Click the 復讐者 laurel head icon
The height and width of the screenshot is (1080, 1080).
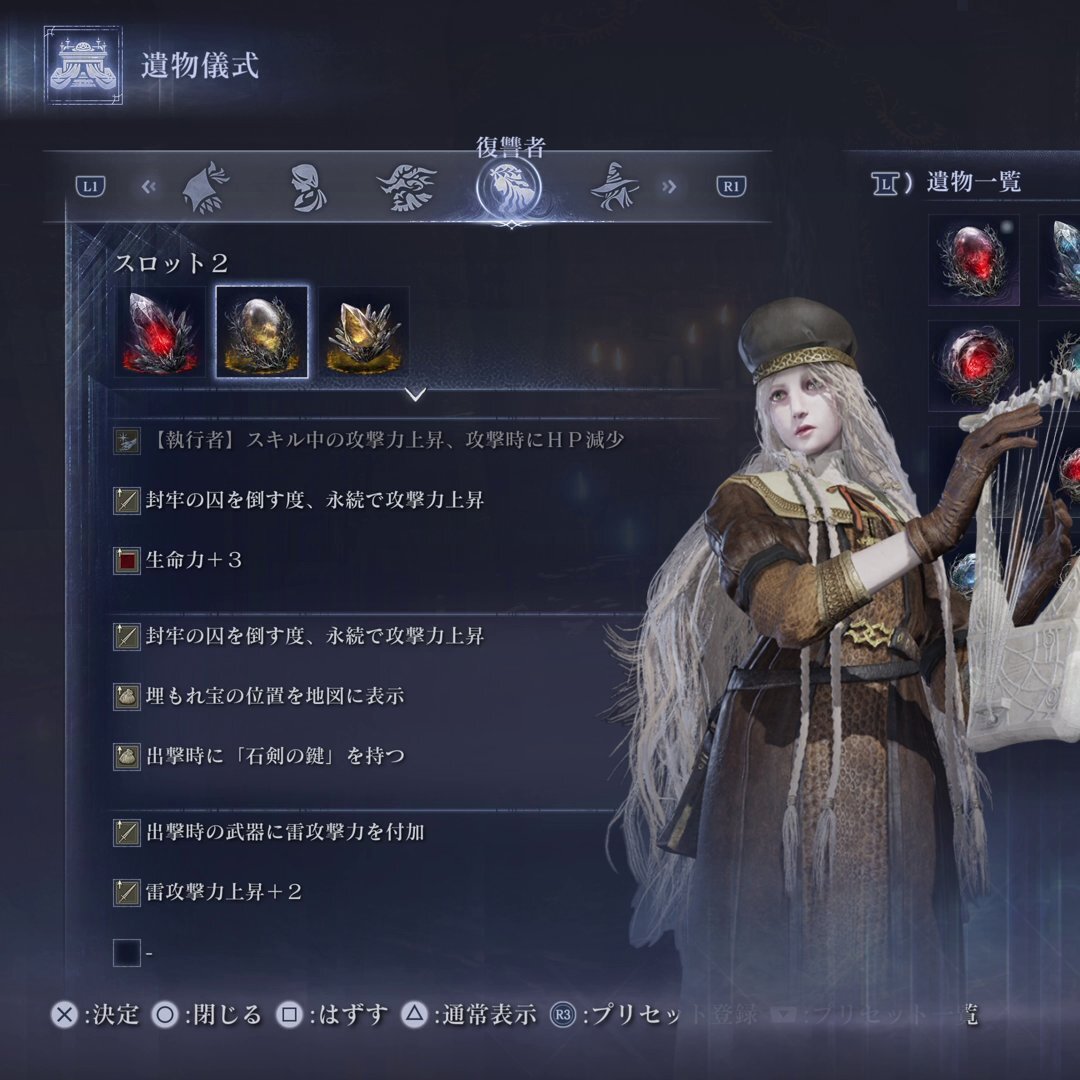pyautogui.click(x=509, y=187)
